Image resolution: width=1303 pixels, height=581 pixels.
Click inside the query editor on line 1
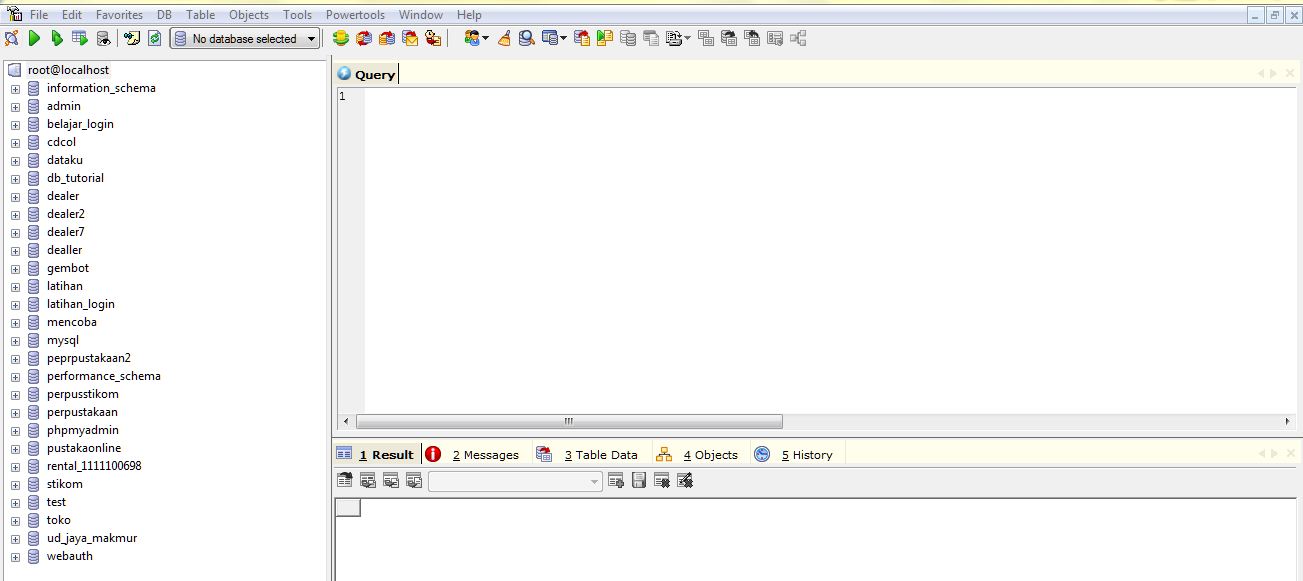click(830, 96)
